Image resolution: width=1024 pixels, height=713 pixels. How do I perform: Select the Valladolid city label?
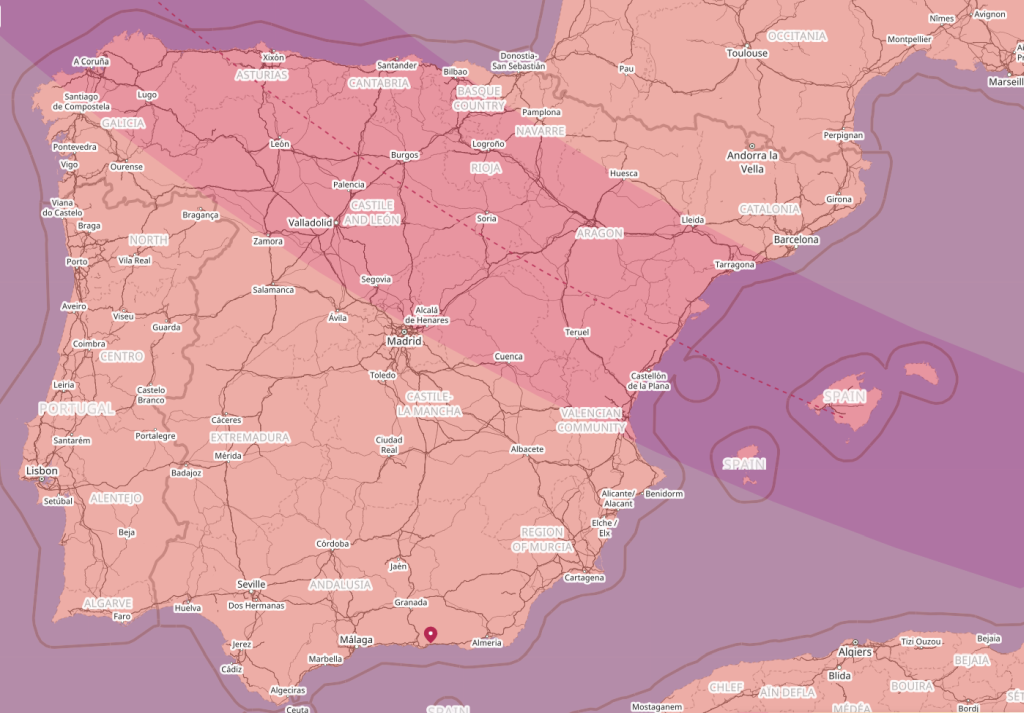point(310,223)
